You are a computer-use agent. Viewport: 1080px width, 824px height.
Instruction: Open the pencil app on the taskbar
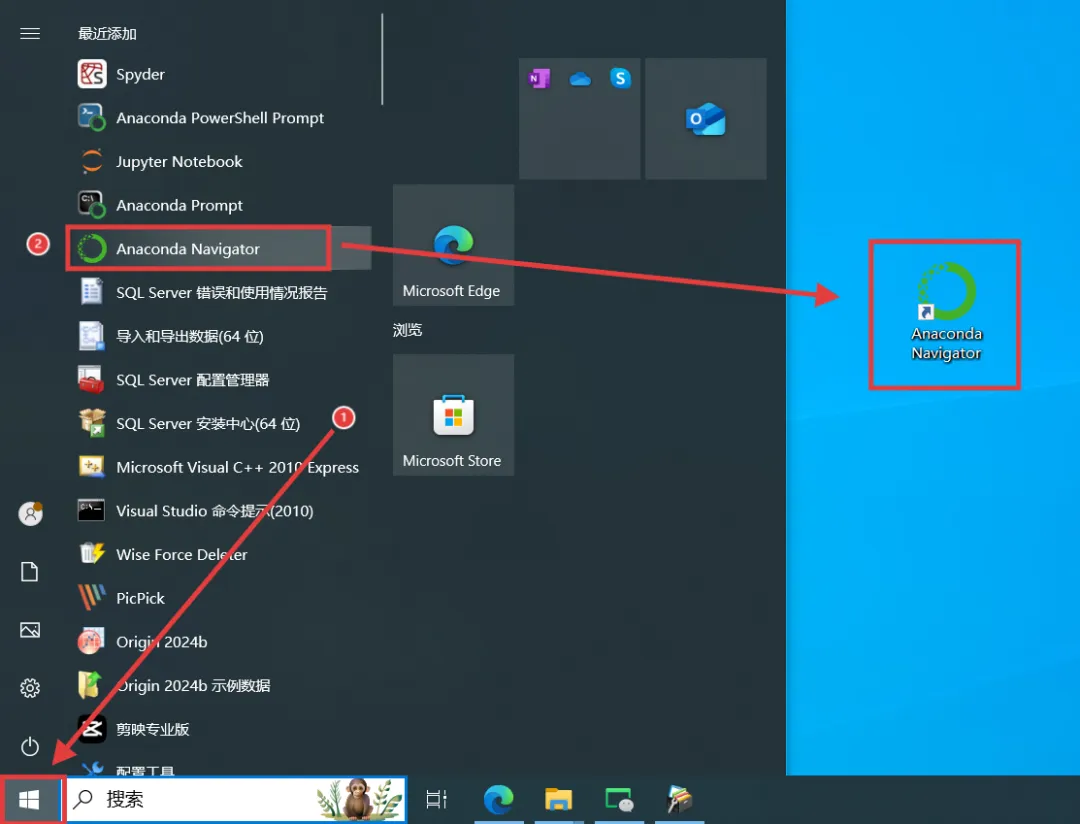click(x=679, y=799)
